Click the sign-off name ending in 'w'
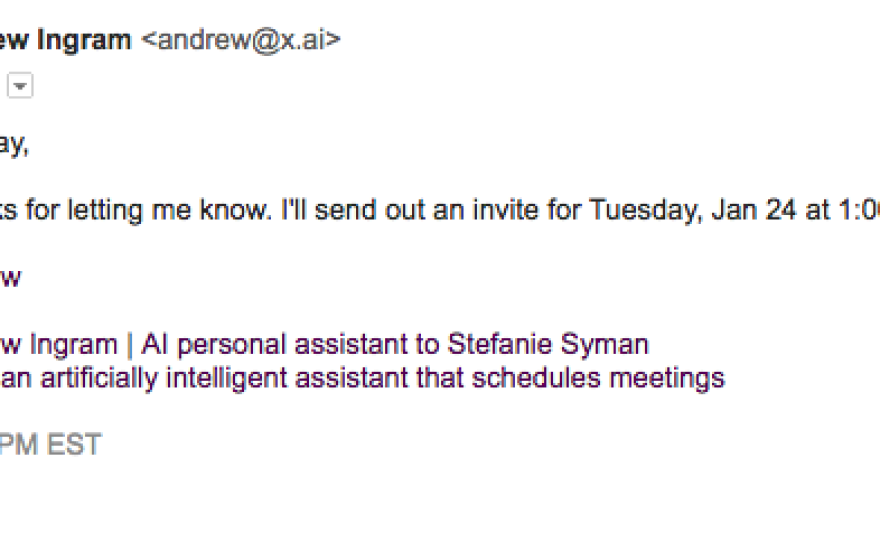The width and height of the screenshot is (880, 542). [10, 278]
